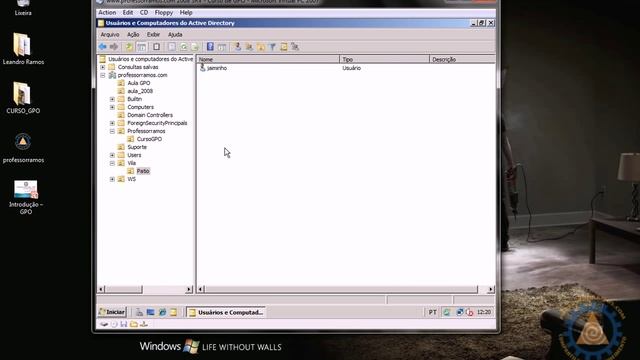
Task: Click the Usuário type cell for jaminho
Action: point(351,68)
